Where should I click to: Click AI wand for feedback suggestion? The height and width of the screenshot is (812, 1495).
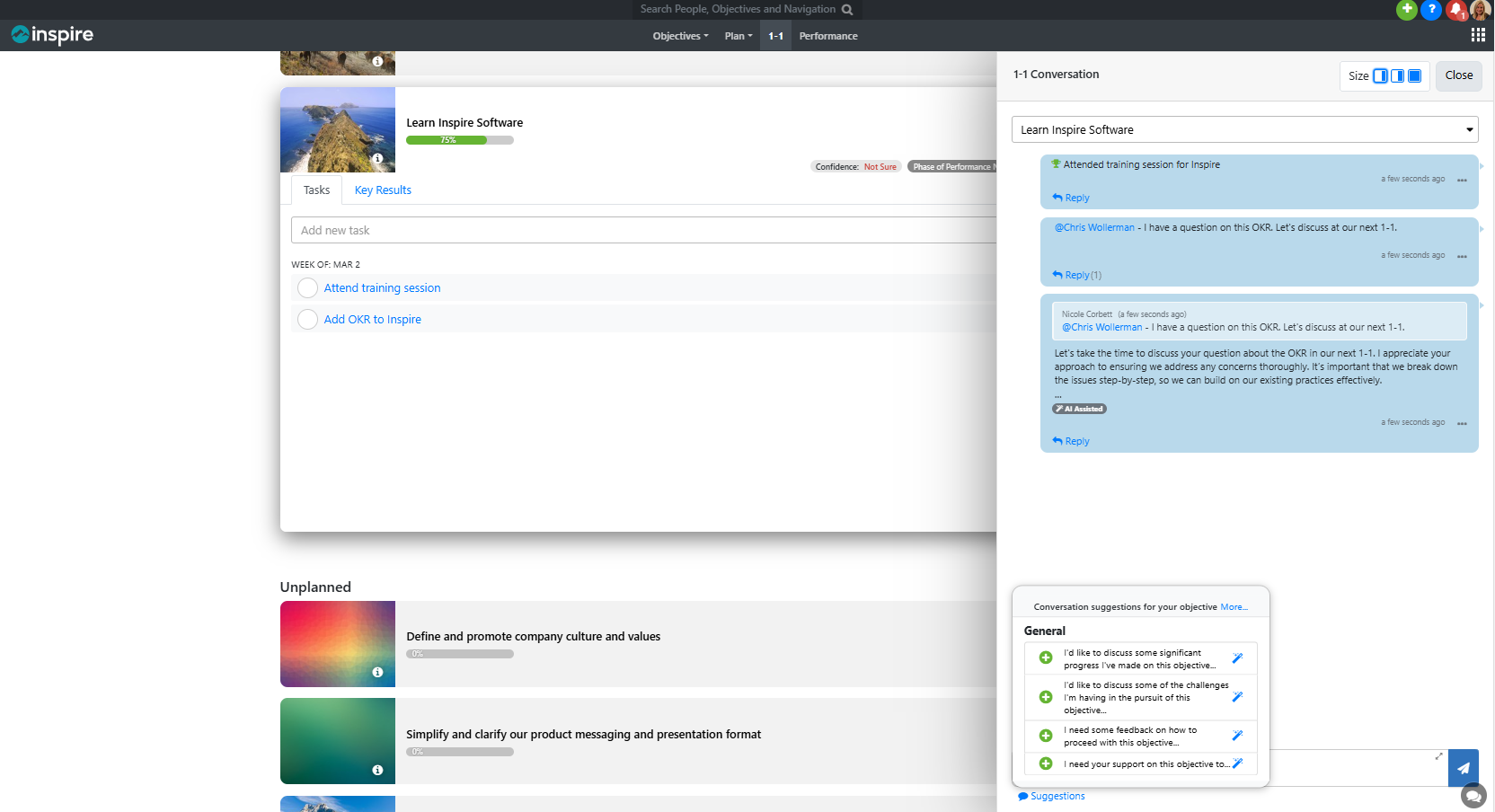(1237, 736)
